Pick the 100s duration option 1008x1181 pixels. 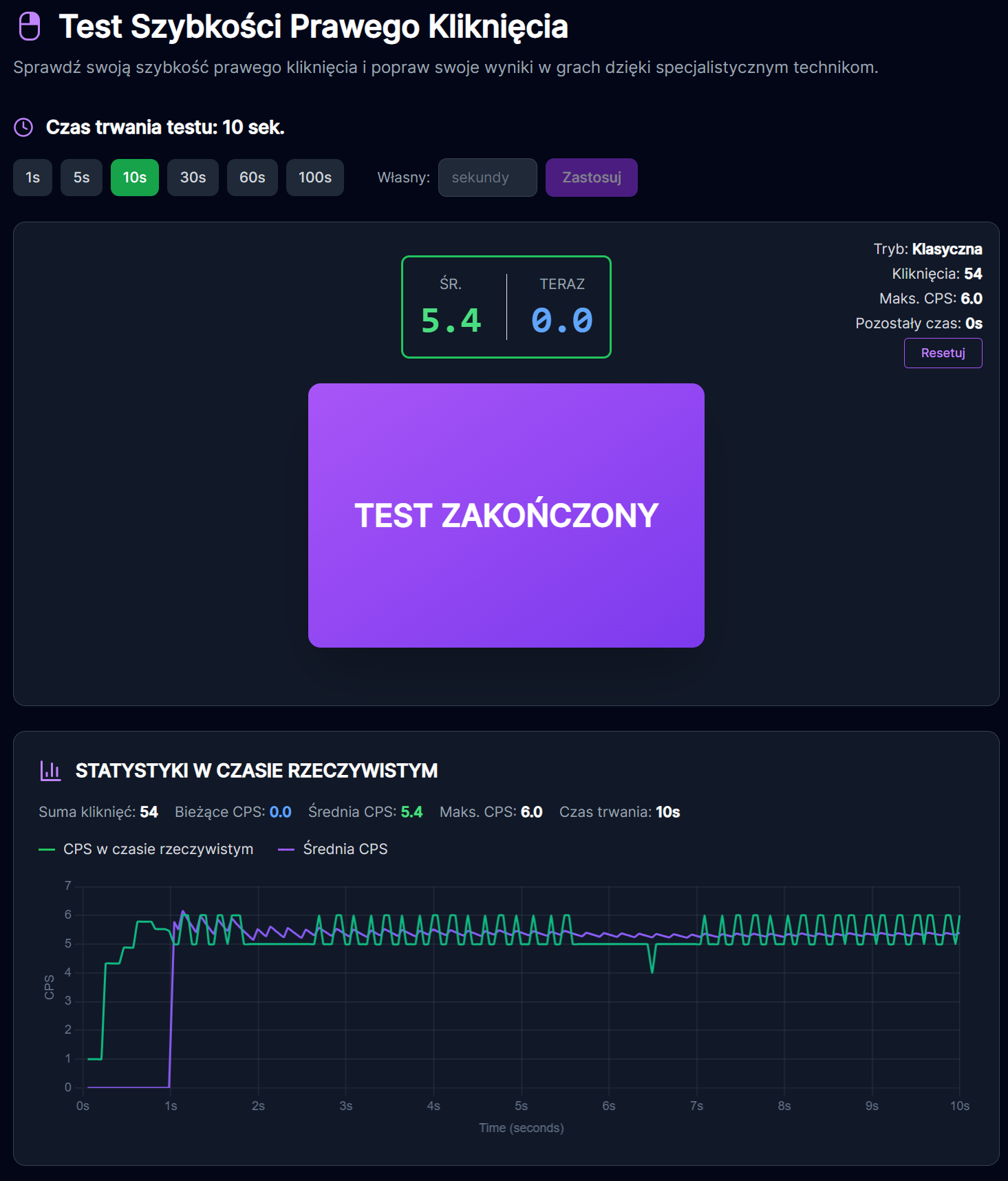[314, 178]
